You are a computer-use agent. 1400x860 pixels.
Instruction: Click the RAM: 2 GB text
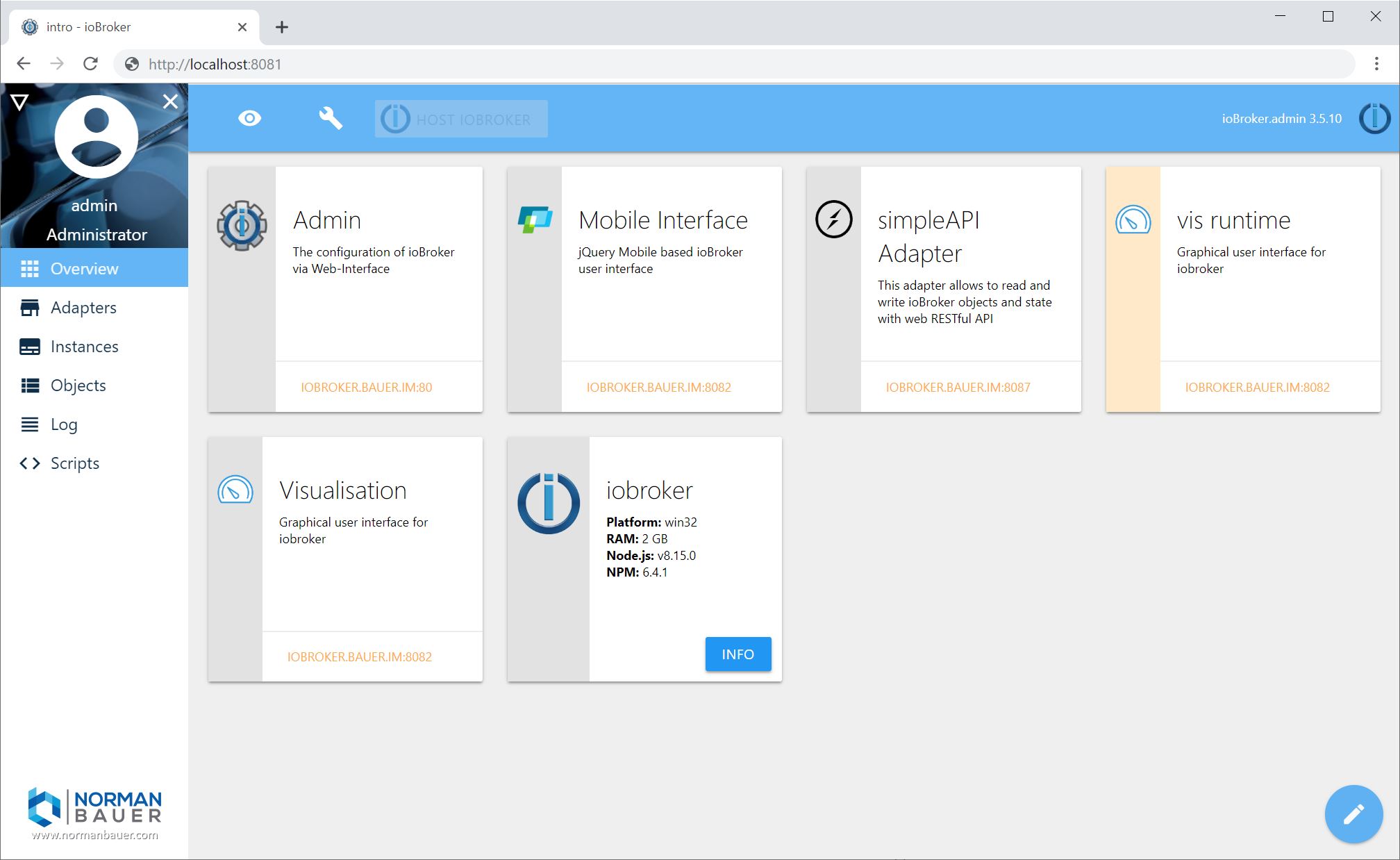coord(637,538)
